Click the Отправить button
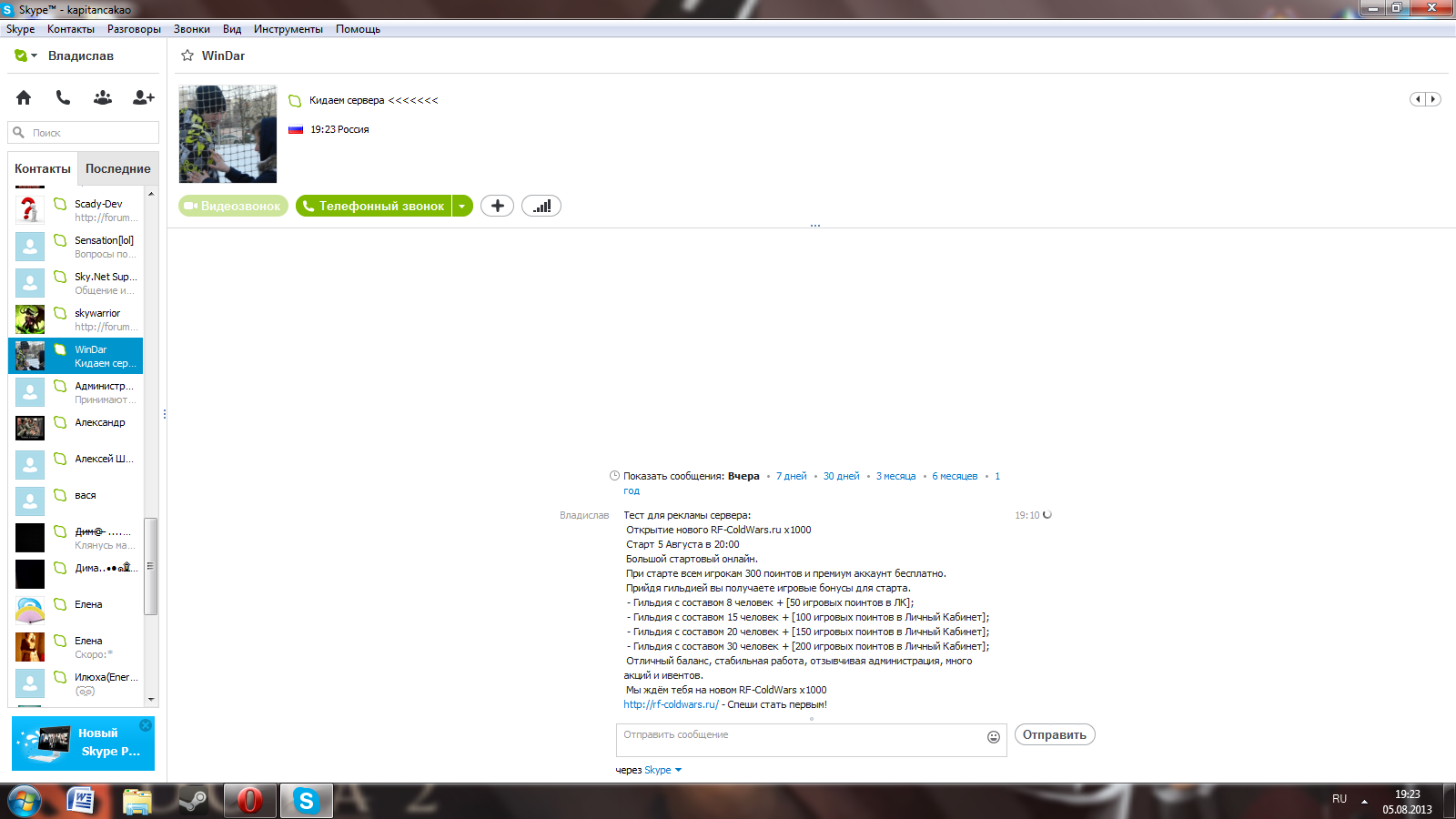The height and width of the screenshot is (819, 1456). (1055, 734)
